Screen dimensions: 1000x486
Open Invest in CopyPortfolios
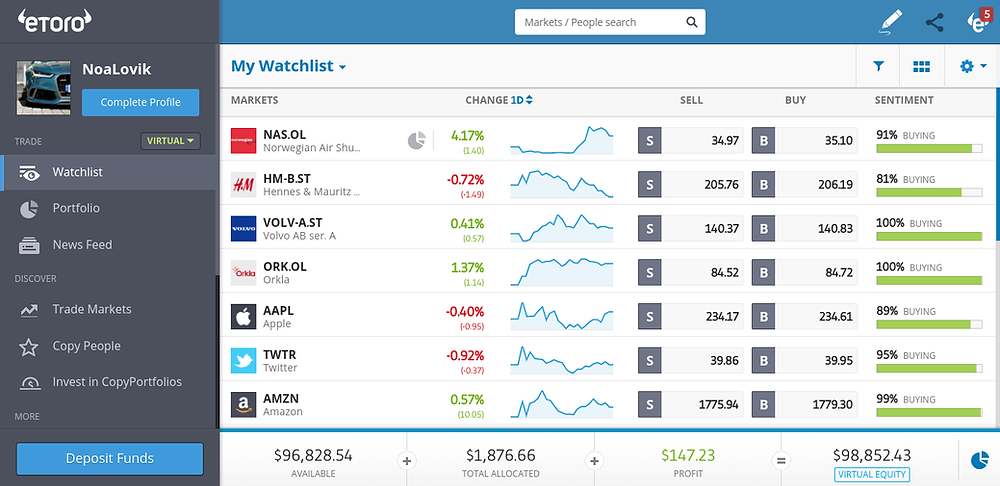109,382
